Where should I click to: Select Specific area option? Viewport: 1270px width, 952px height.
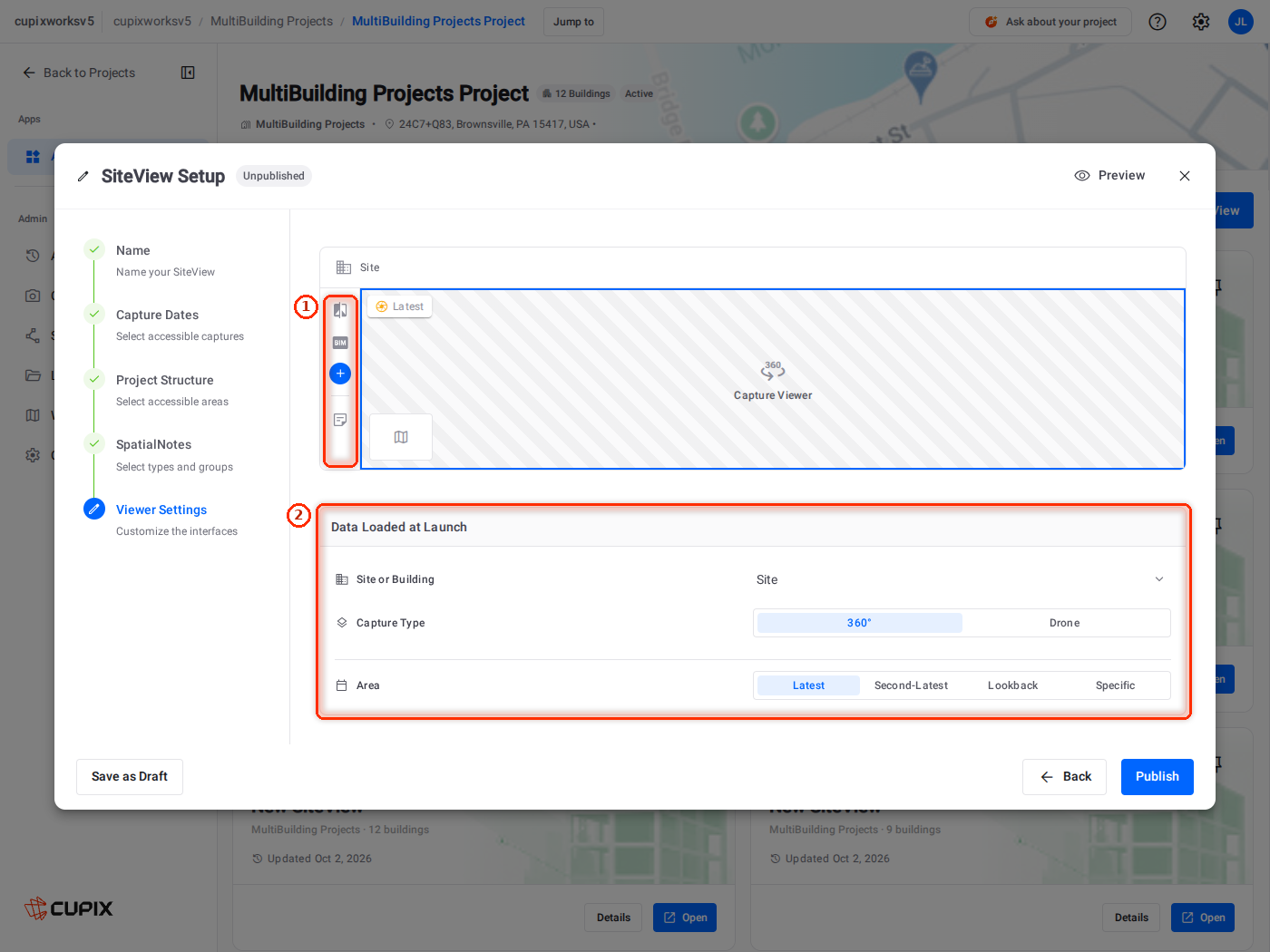1115,685
